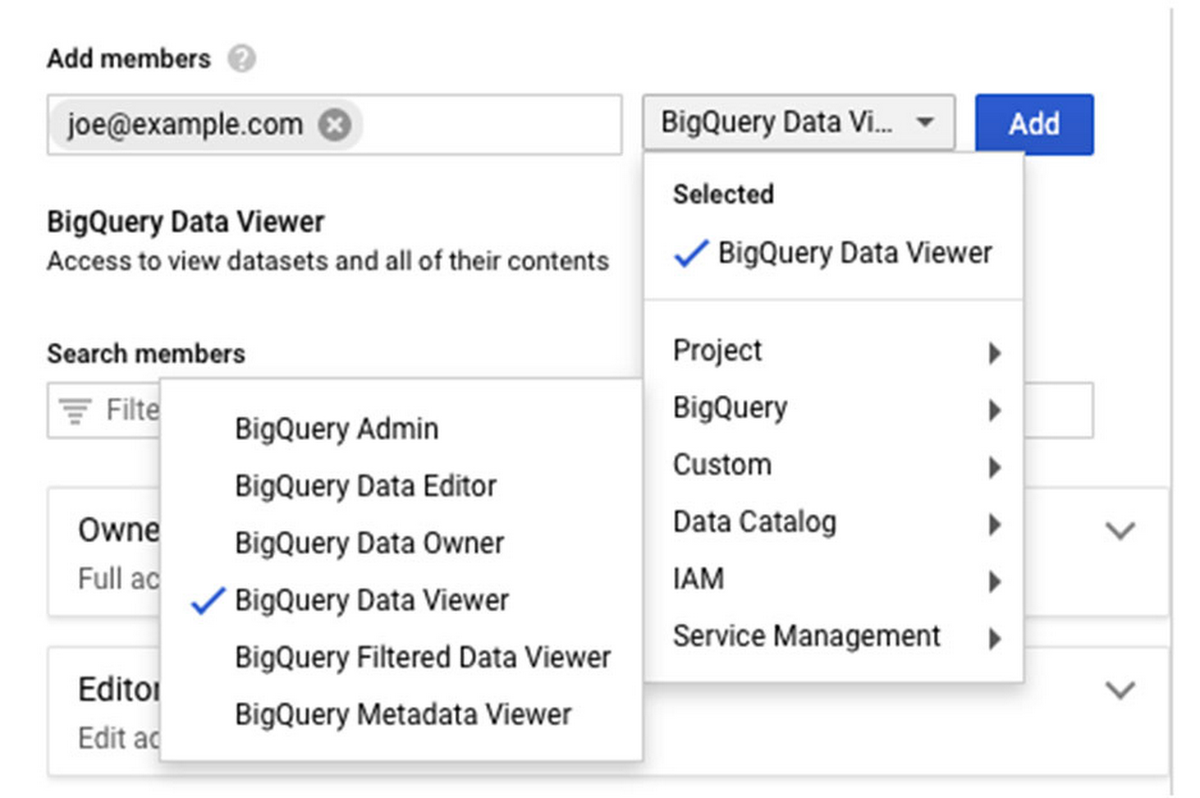The width and height of the screenshot is (1200, 798).
Task: Expand the IAM submenu arrow
Action: tap(994, 581)
